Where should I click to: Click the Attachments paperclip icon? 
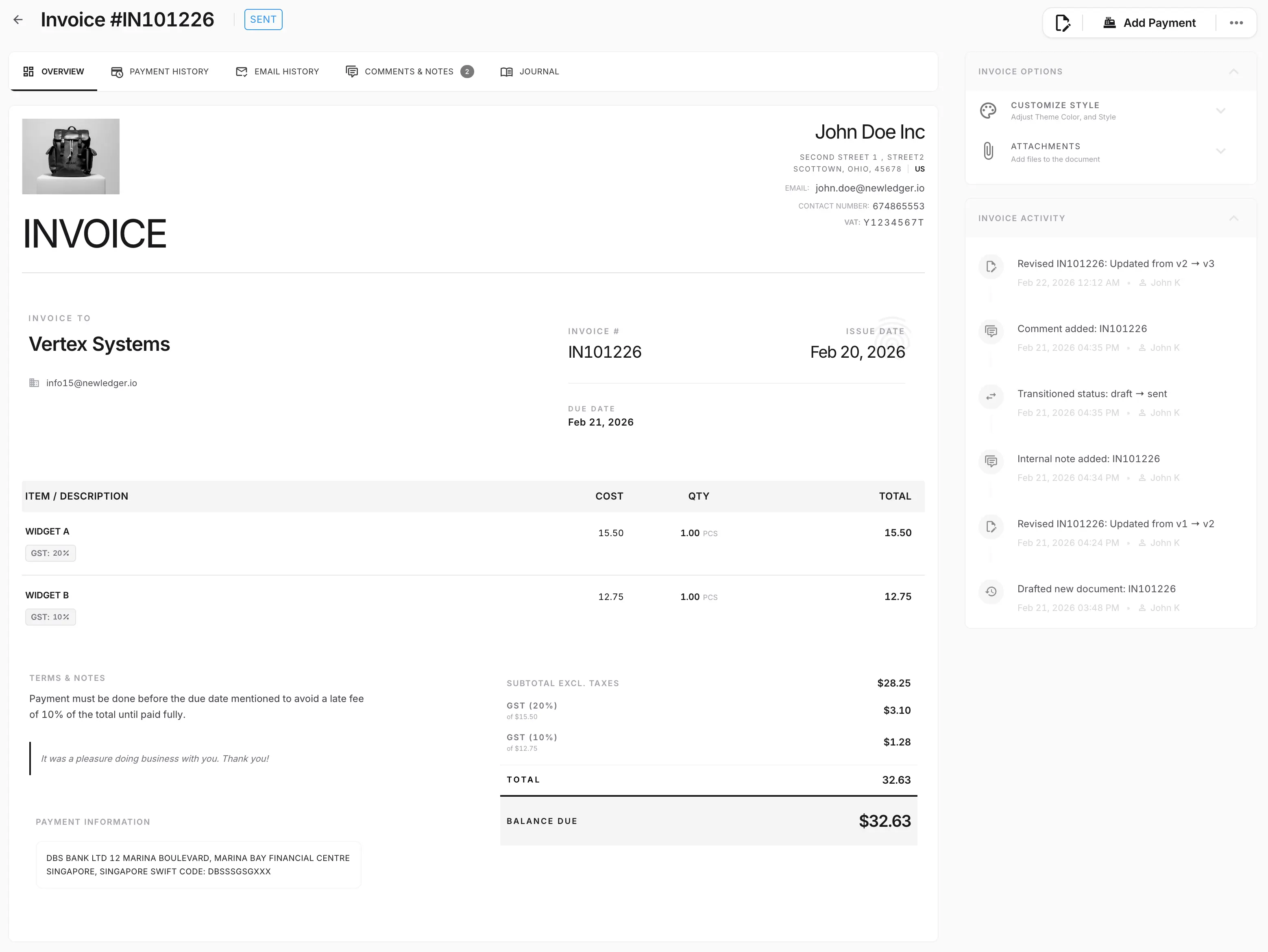click(988, 151)
